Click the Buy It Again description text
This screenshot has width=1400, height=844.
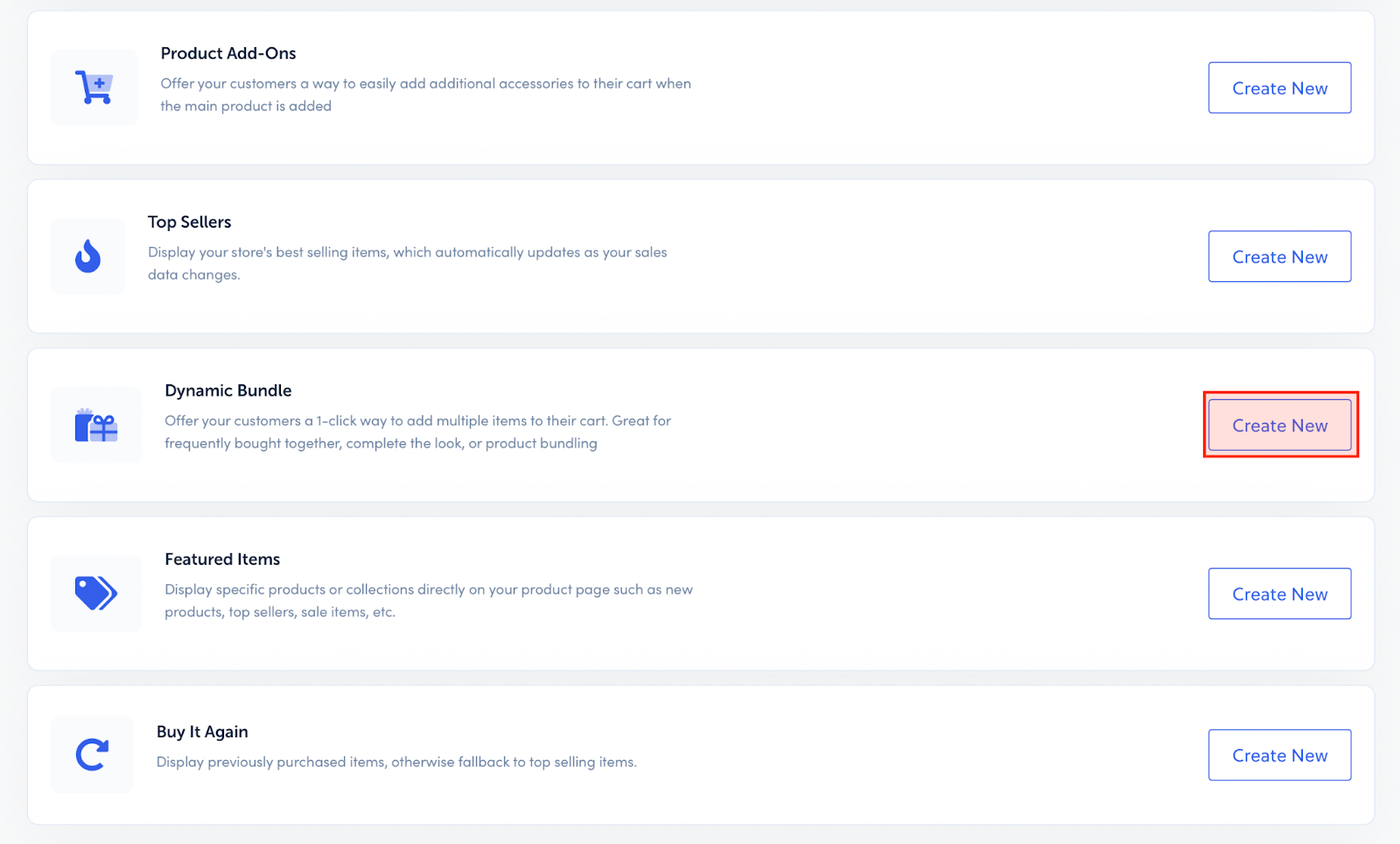[396, 762]
